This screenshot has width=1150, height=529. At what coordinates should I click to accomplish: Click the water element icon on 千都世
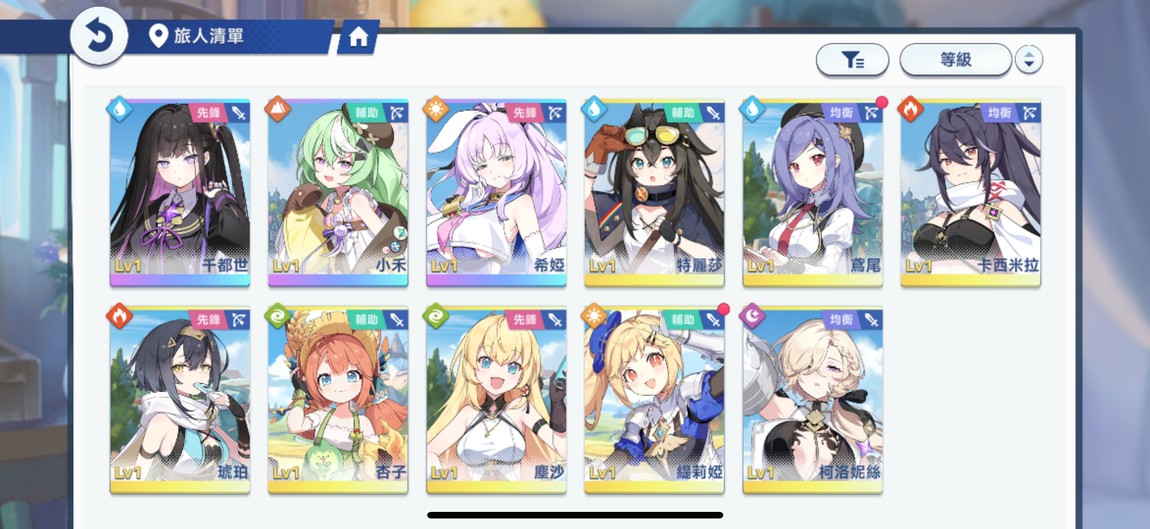point(120,109)
